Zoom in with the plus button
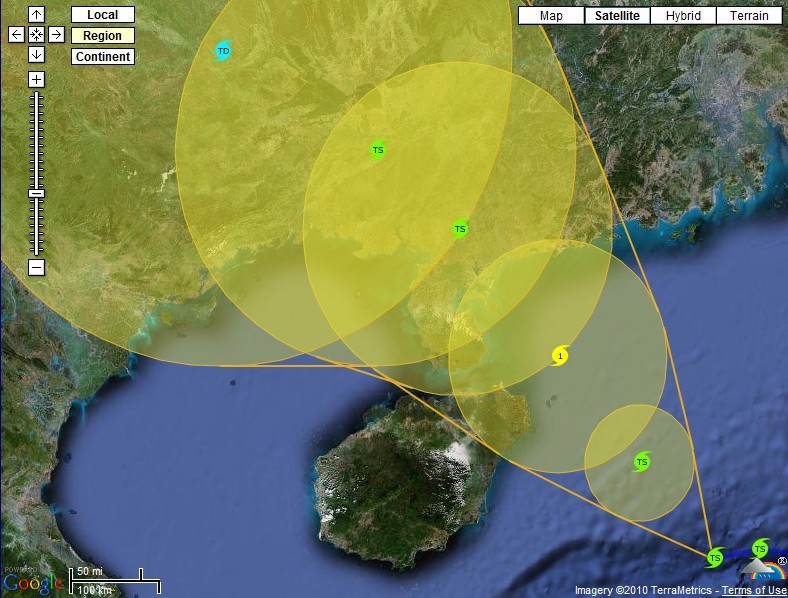788x598 pixels. coord(36,79)
